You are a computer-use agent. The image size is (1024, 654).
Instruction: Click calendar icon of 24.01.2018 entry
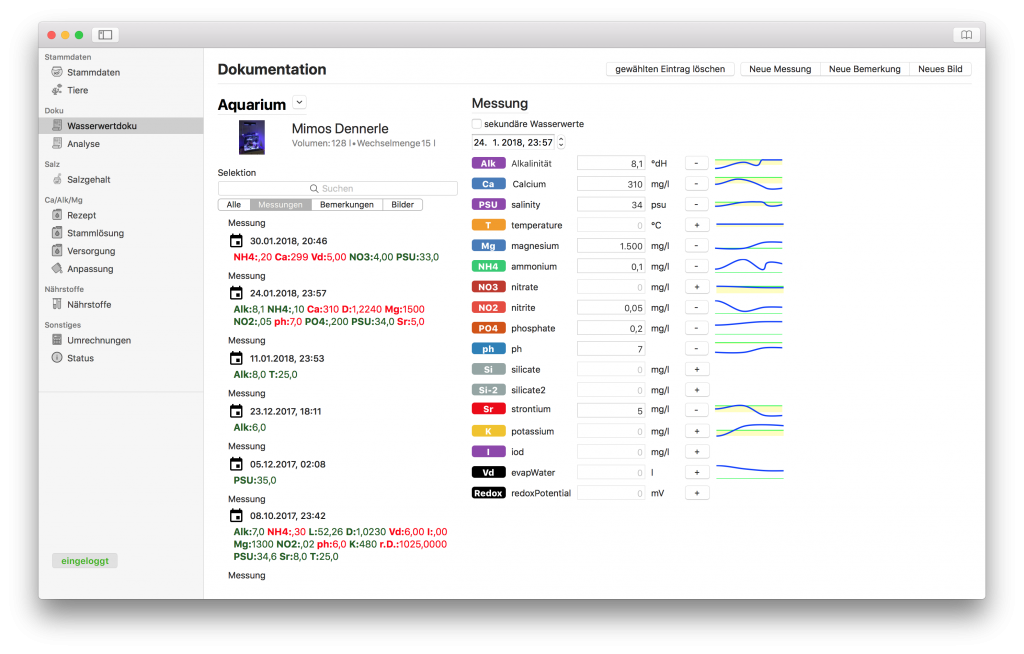[x=236, y=293]
